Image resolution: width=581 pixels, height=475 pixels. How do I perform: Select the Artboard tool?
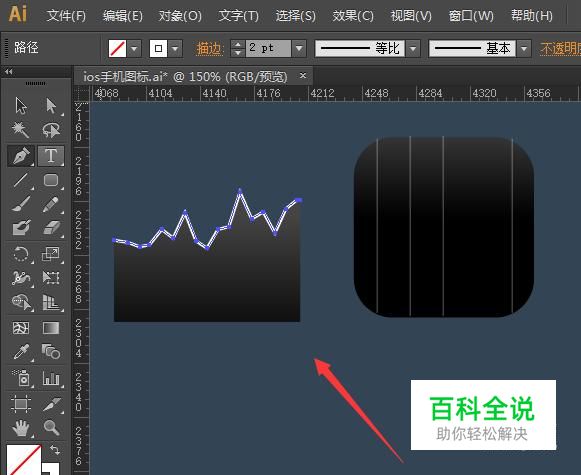(21, 404)
